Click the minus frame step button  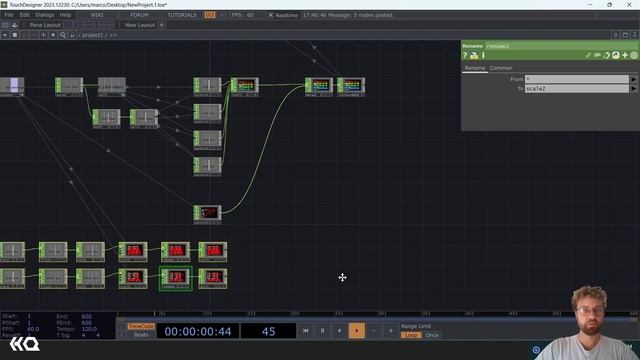[374, 331]
